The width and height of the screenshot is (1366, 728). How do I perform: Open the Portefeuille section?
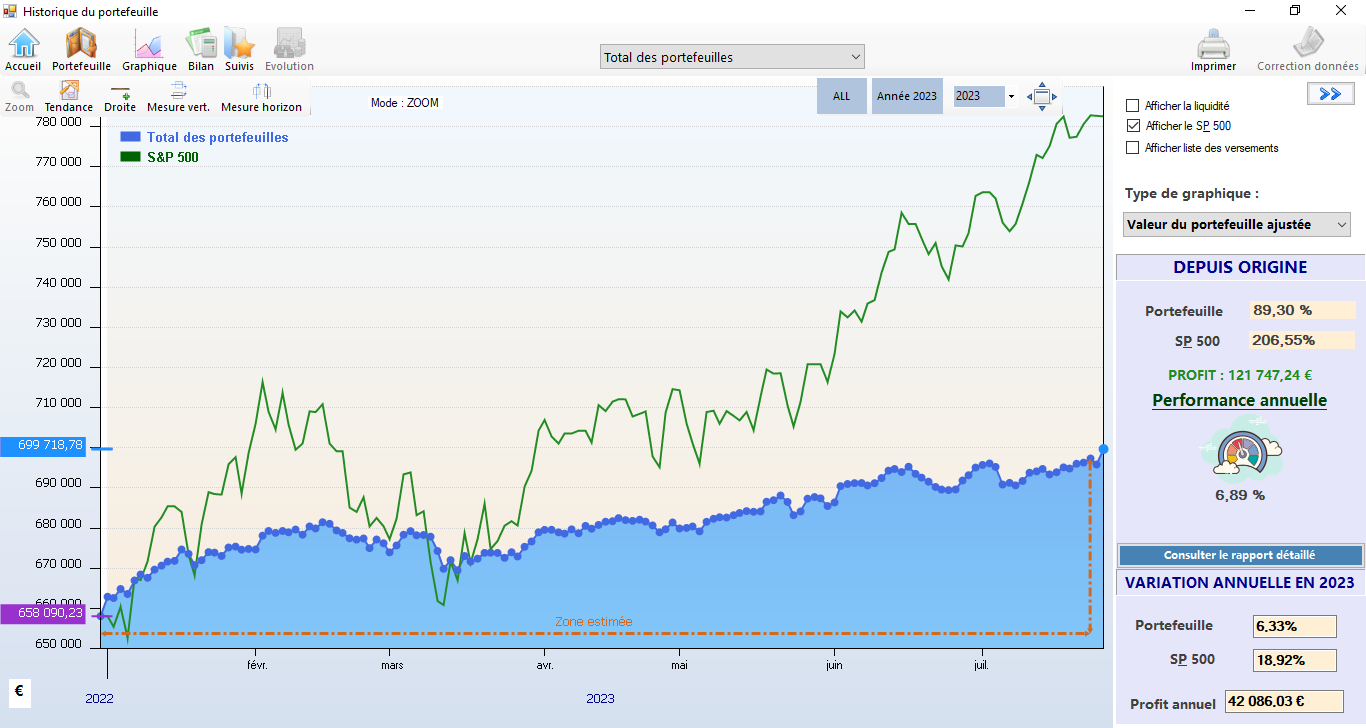[81, 49]
